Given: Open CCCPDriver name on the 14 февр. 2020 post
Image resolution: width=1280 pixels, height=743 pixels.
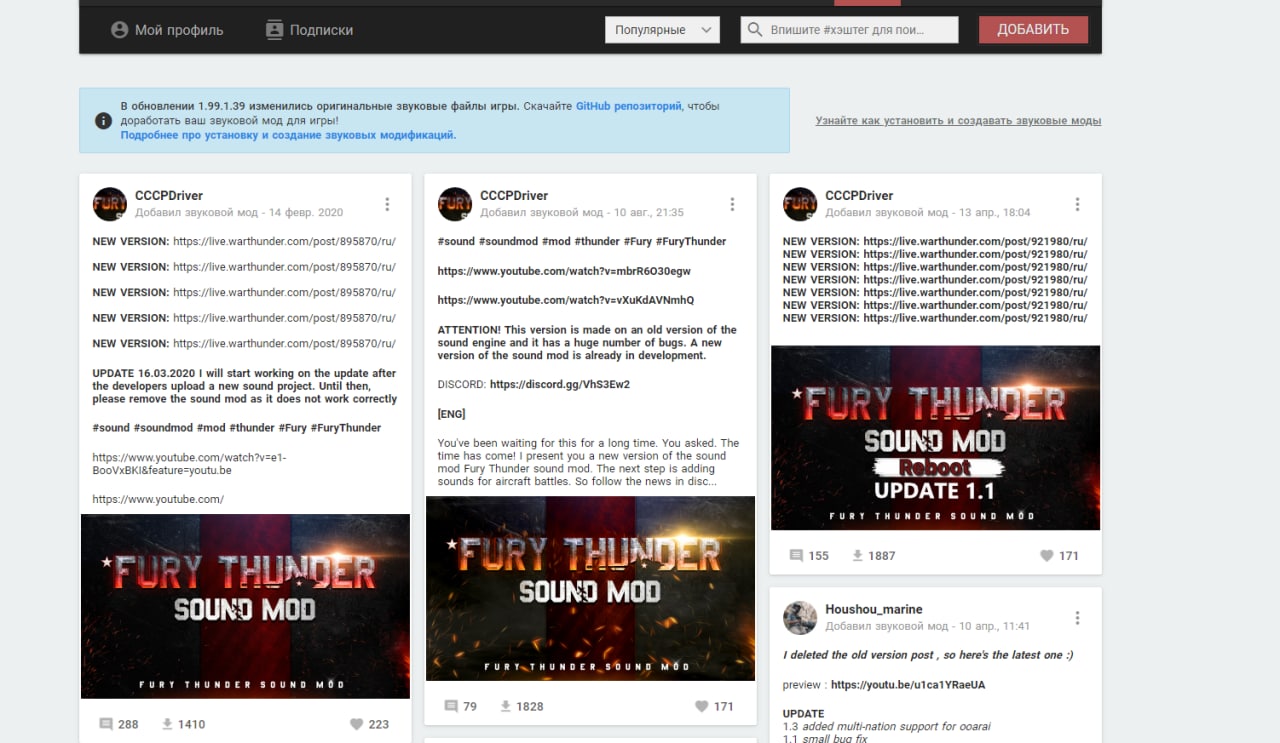Looking at the screenshot, I should pyautogui.click(x=169, y=196).
